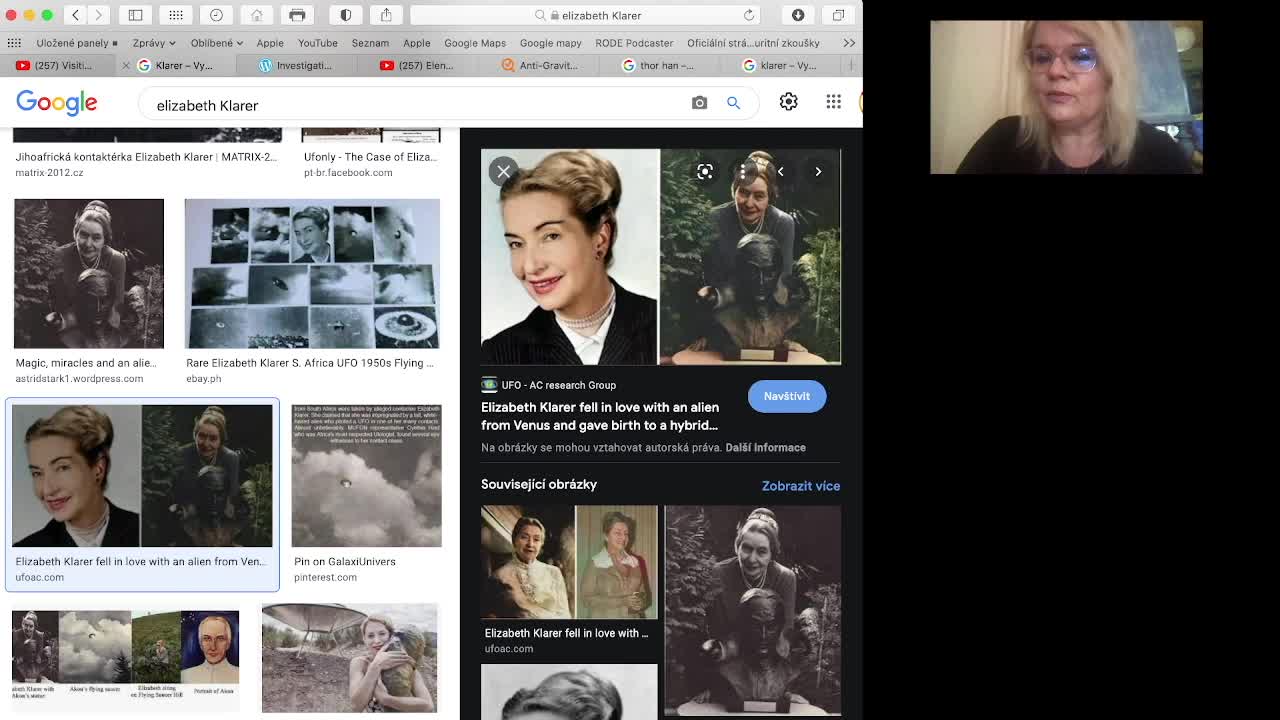
Task: Select the Pin on GalaxiUnivers thumbnail
Action: (366, 476)
